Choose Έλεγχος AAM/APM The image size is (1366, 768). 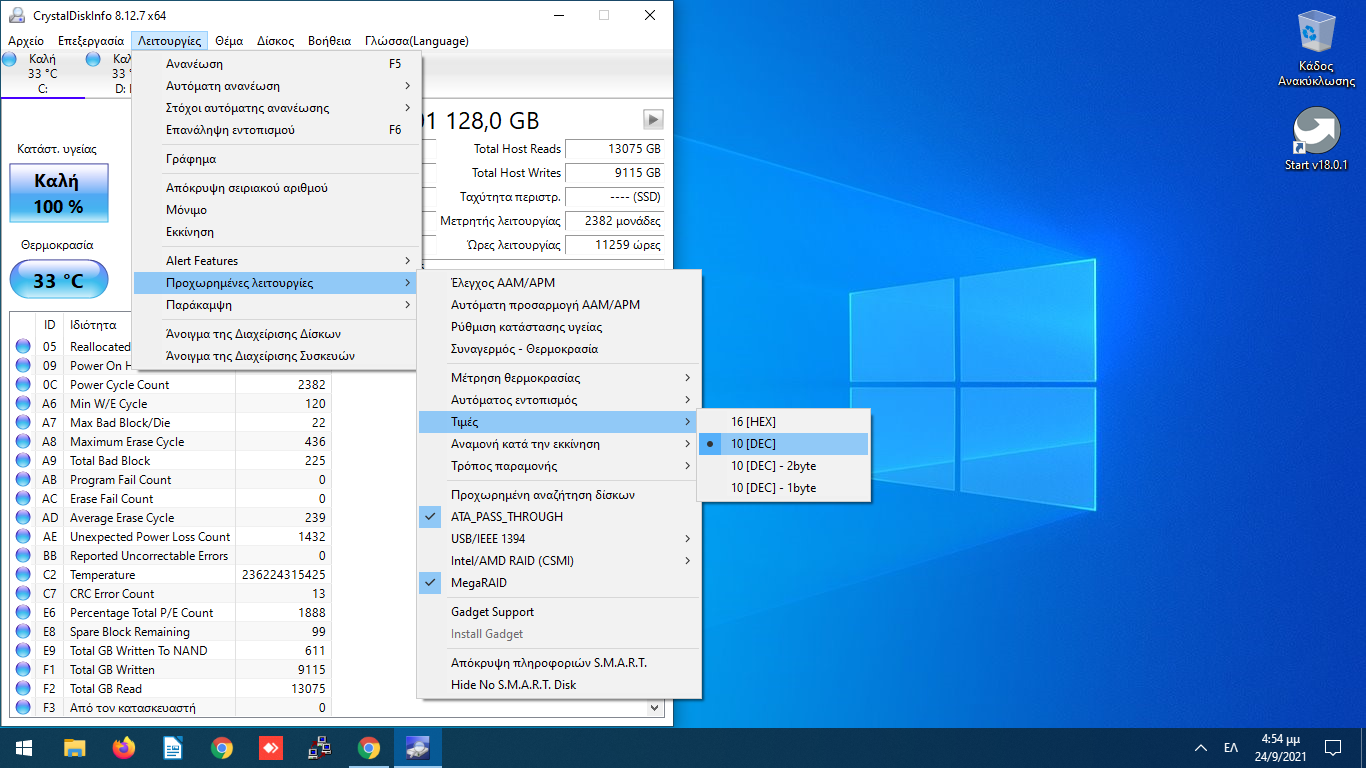[x=559, y=283]
